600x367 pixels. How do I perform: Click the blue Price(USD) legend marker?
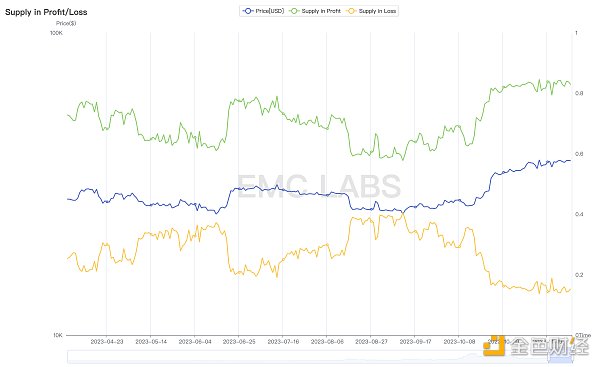(x=248, y=11)
